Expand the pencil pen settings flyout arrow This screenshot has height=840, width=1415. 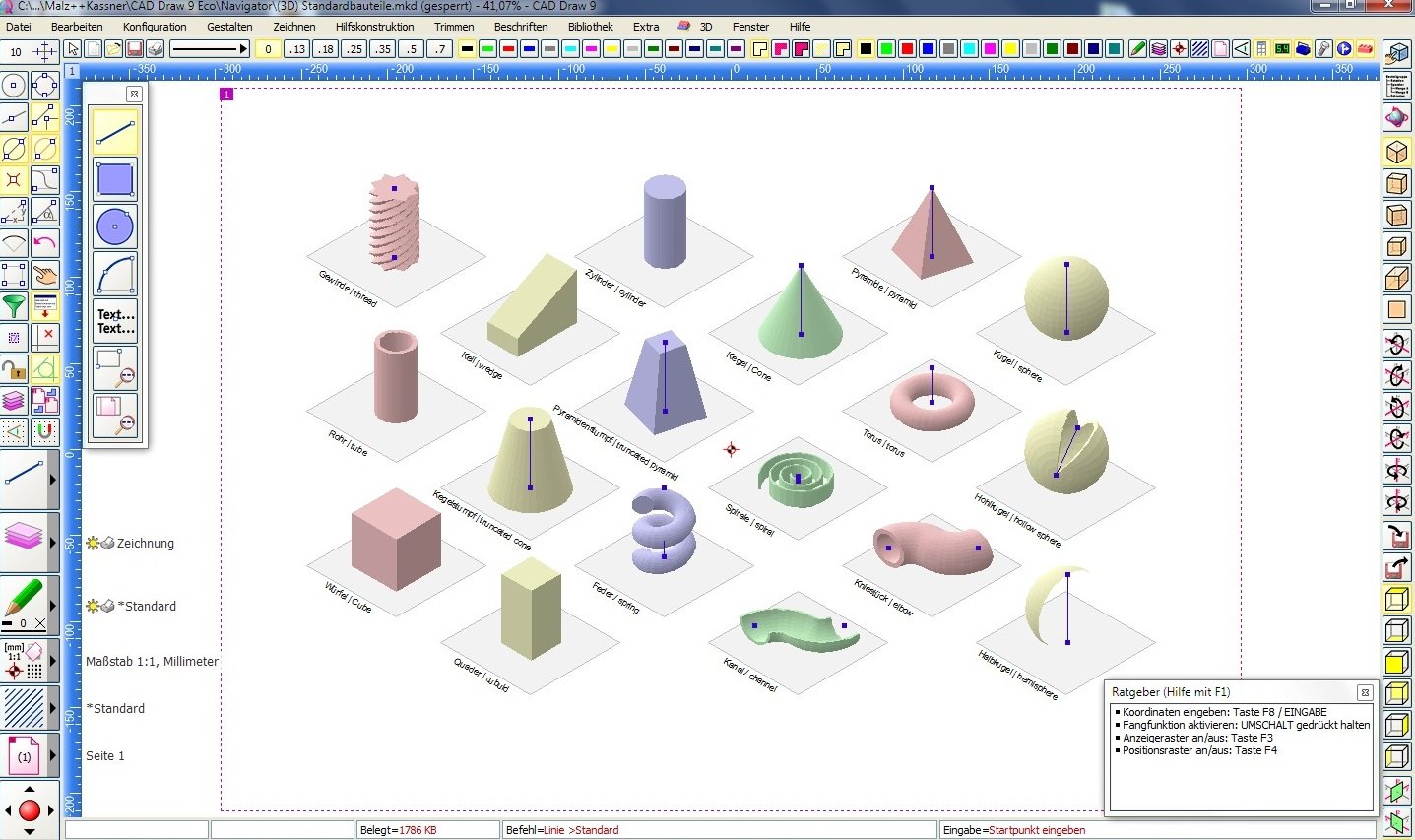click(53, 604)
